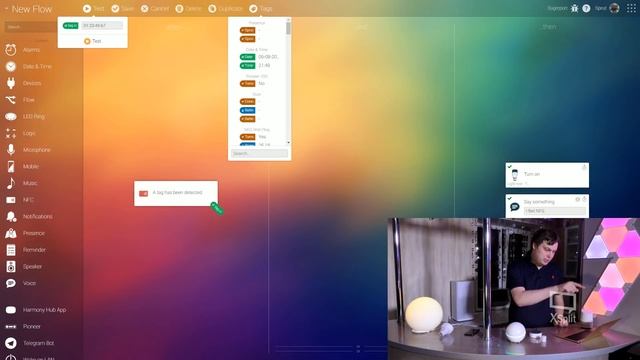The image size is (640, 360).
Task: Open the Date & Time category
Action: (x=29, y=67)
